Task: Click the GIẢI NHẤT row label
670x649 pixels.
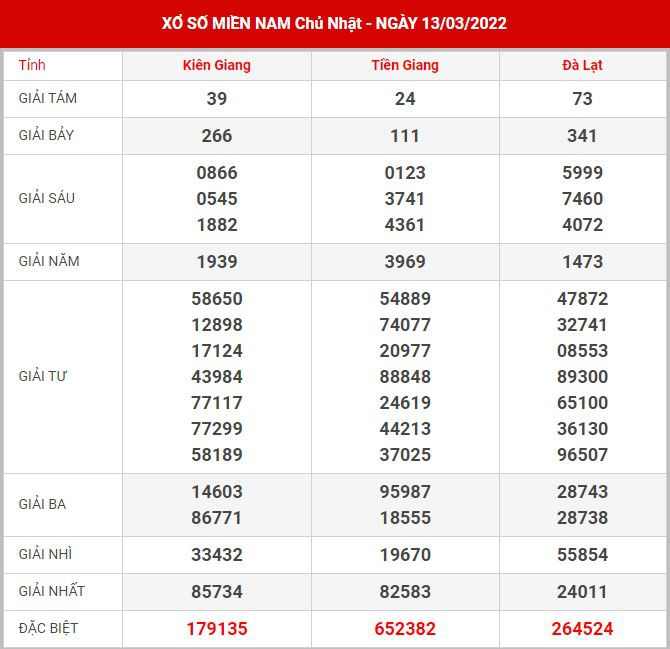Action: 52,591
